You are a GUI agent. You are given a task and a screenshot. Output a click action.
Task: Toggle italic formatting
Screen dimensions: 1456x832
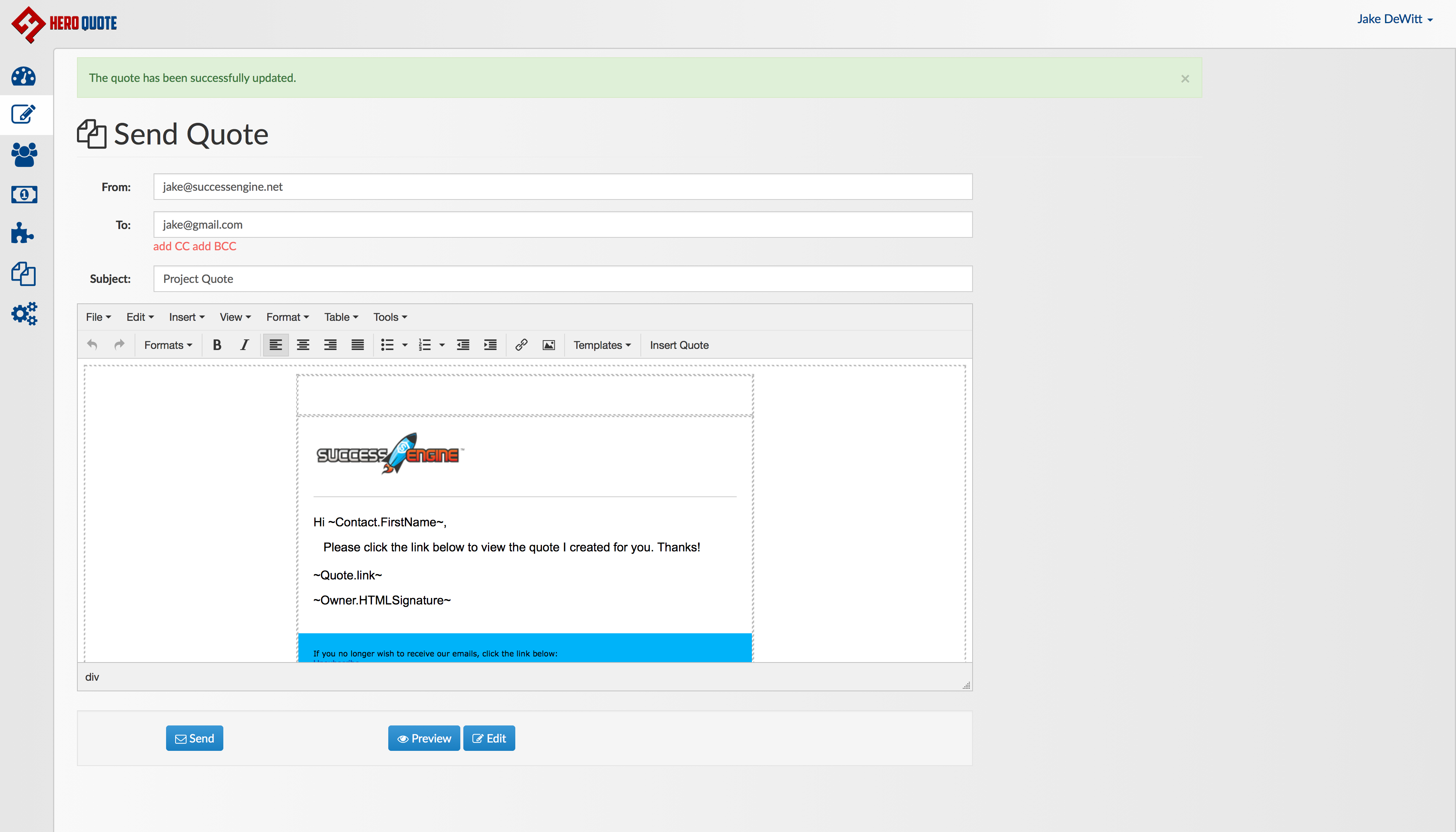(245, 345)
